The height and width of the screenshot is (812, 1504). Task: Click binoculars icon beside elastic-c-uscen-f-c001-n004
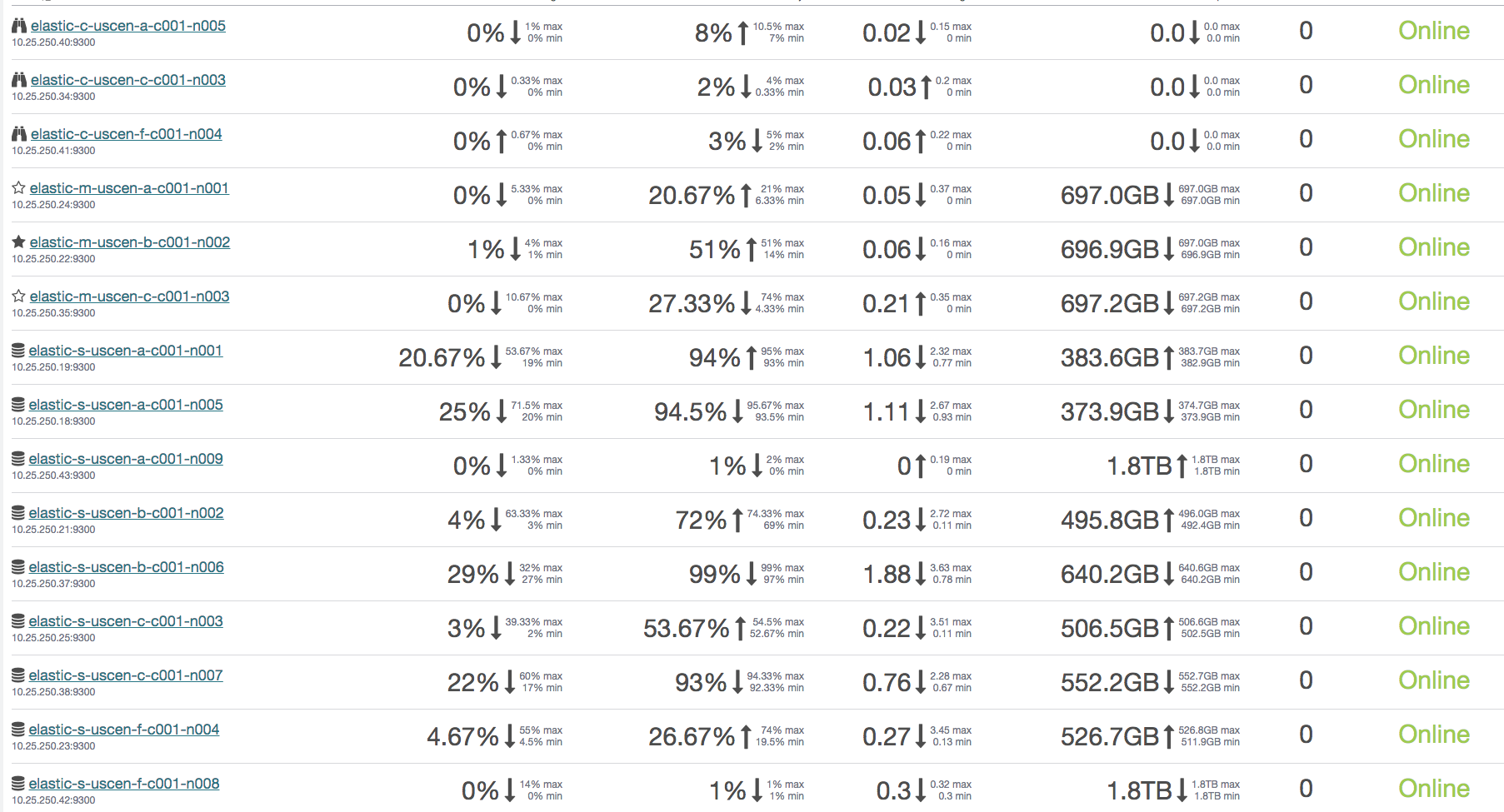click(x=18, y=134)
